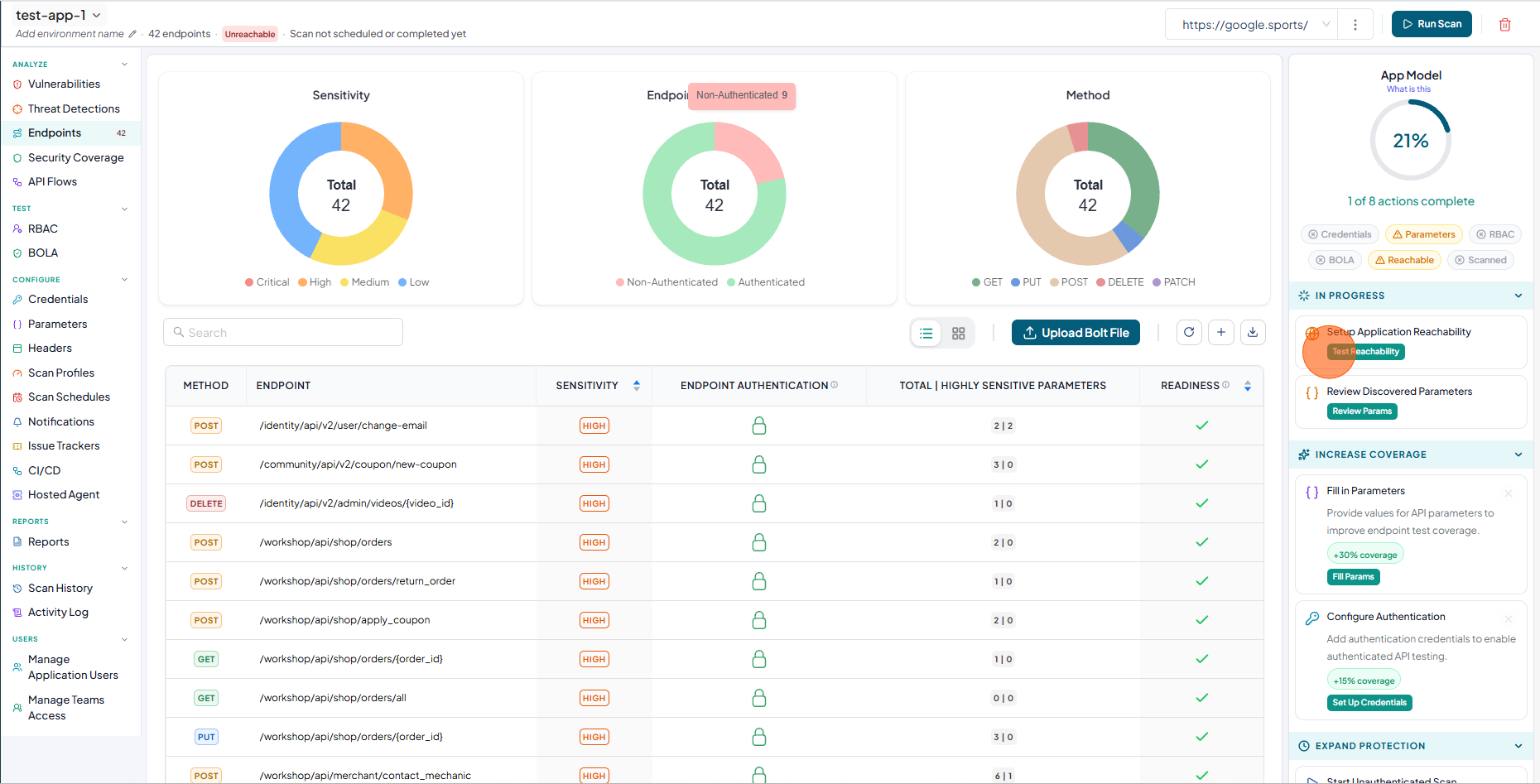
Task: Open Security Coverage in sidebar
Action: tap(75, 158)
